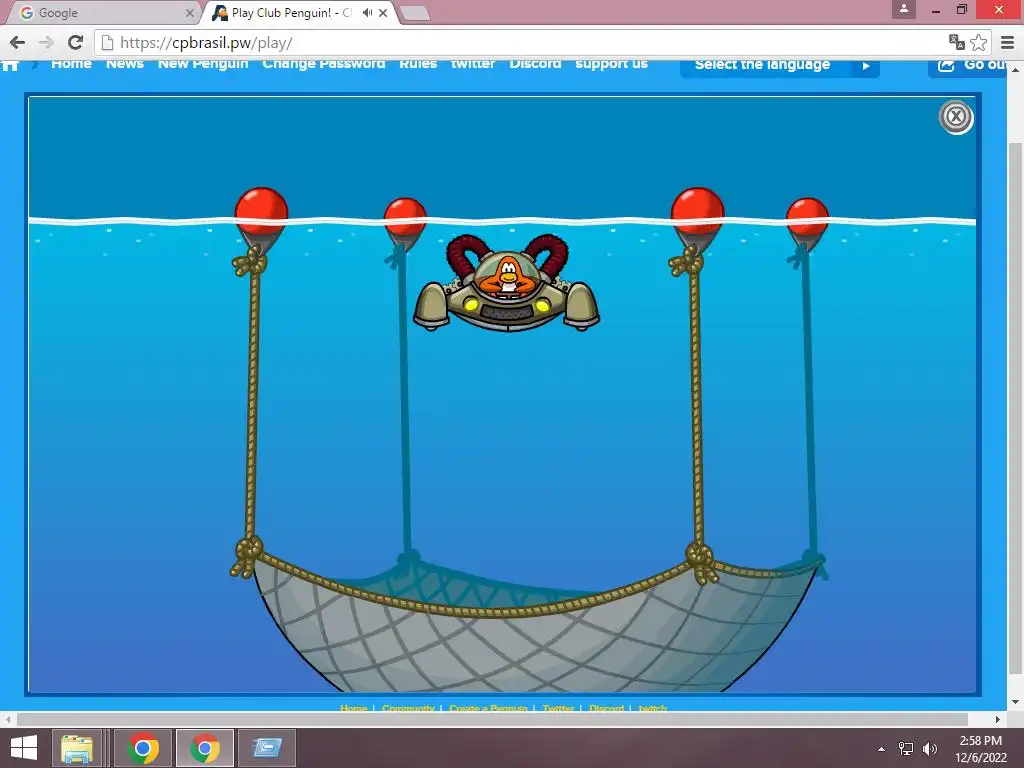Open the Rules link
Screen dimensions: 1024x768
point(418,64)
